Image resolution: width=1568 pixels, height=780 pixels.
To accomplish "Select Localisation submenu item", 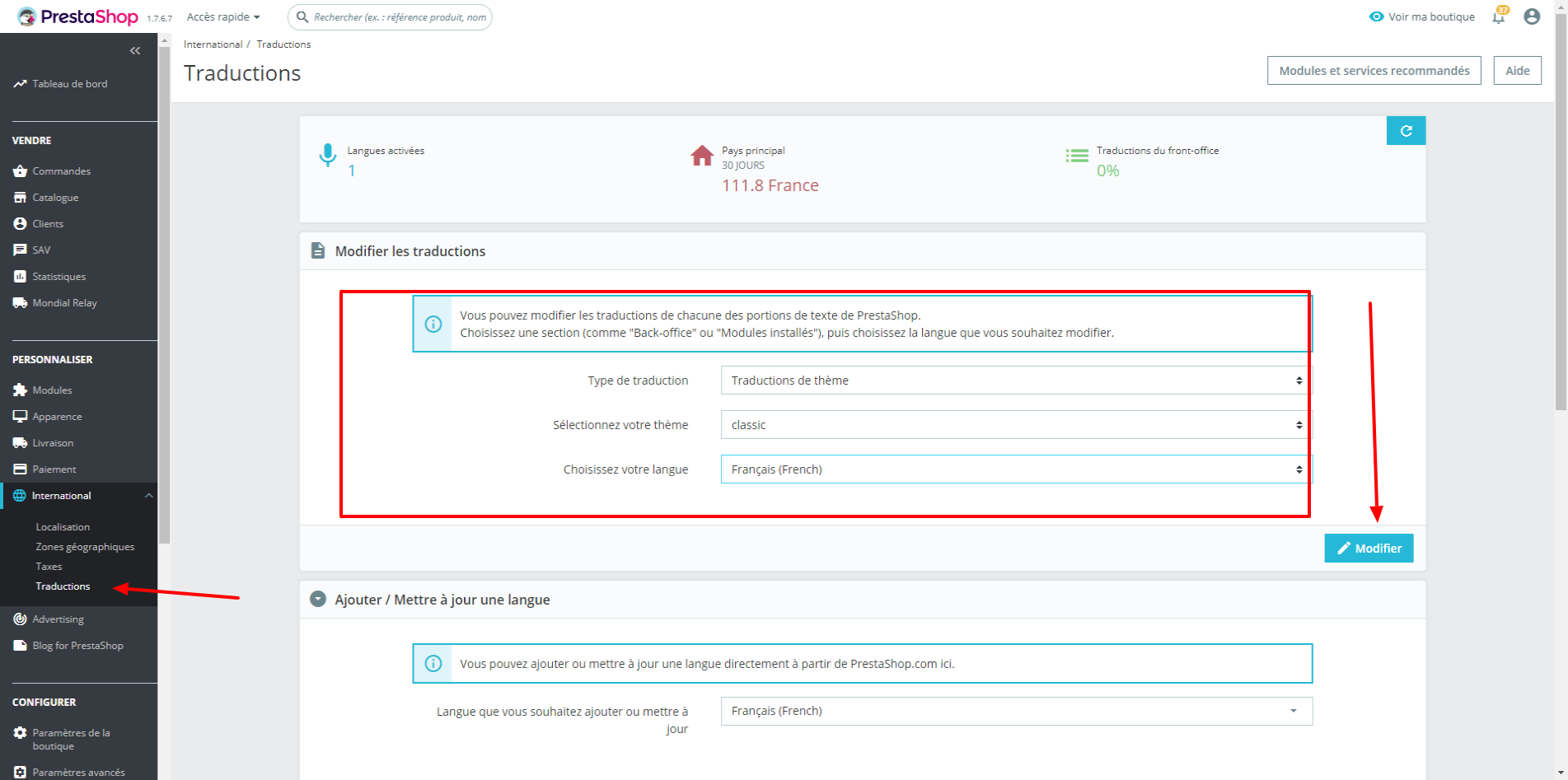I will click(x=63, y=527).
